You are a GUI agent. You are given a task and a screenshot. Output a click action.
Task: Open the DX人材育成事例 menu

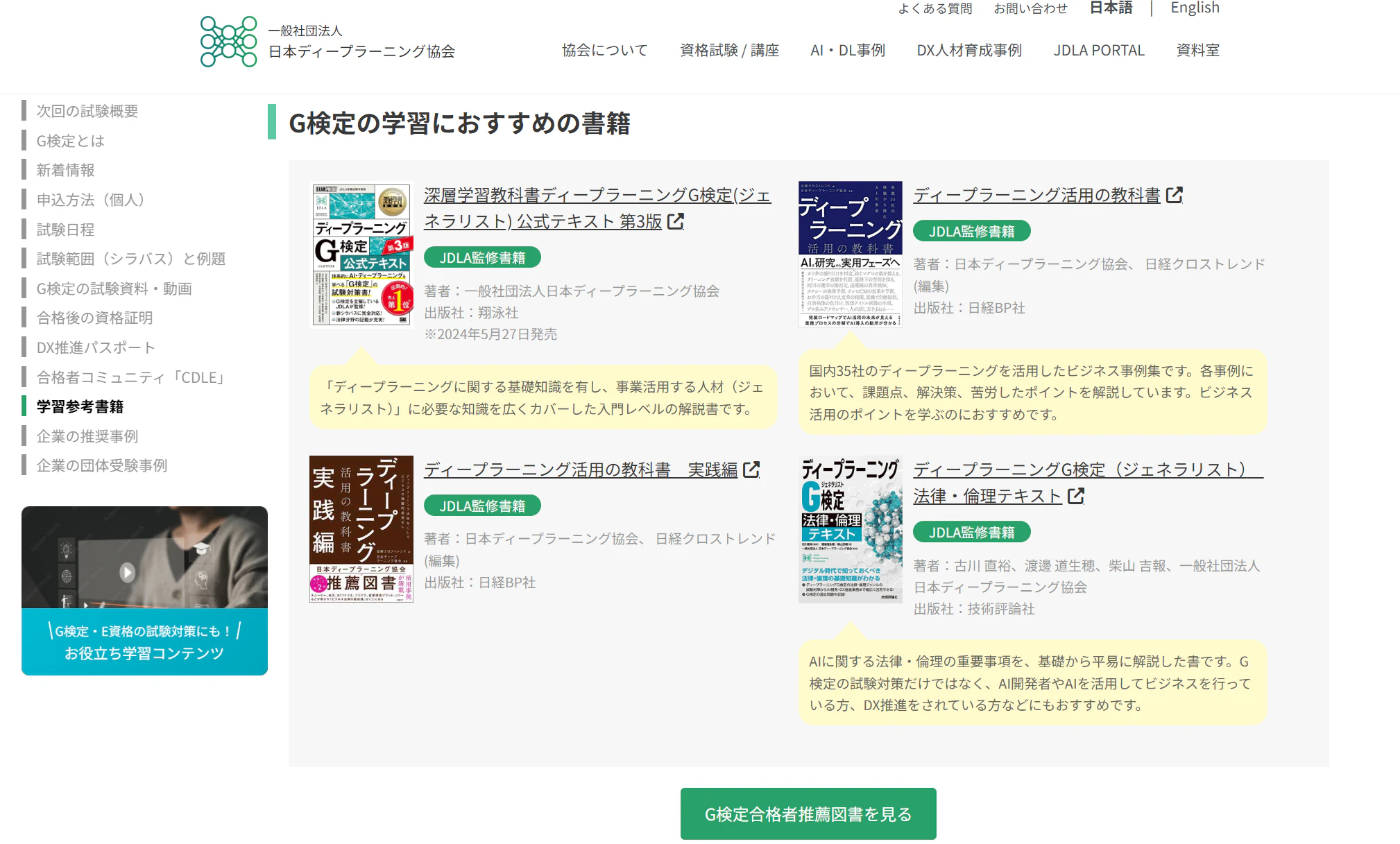tap(969, 50)
